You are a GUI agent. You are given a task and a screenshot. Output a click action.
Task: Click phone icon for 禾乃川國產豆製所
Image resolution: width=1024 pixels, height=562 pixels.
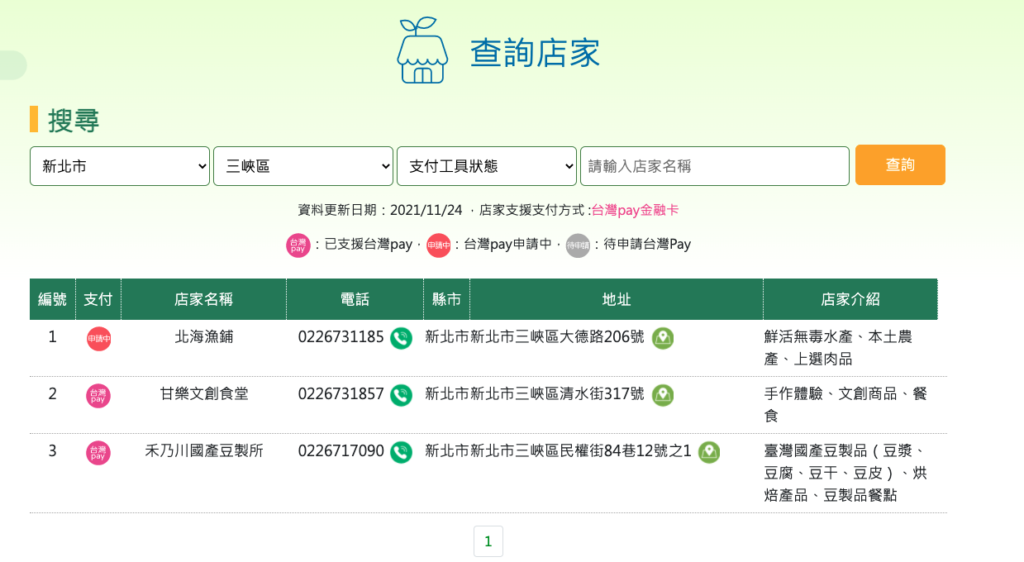point(401,452)
